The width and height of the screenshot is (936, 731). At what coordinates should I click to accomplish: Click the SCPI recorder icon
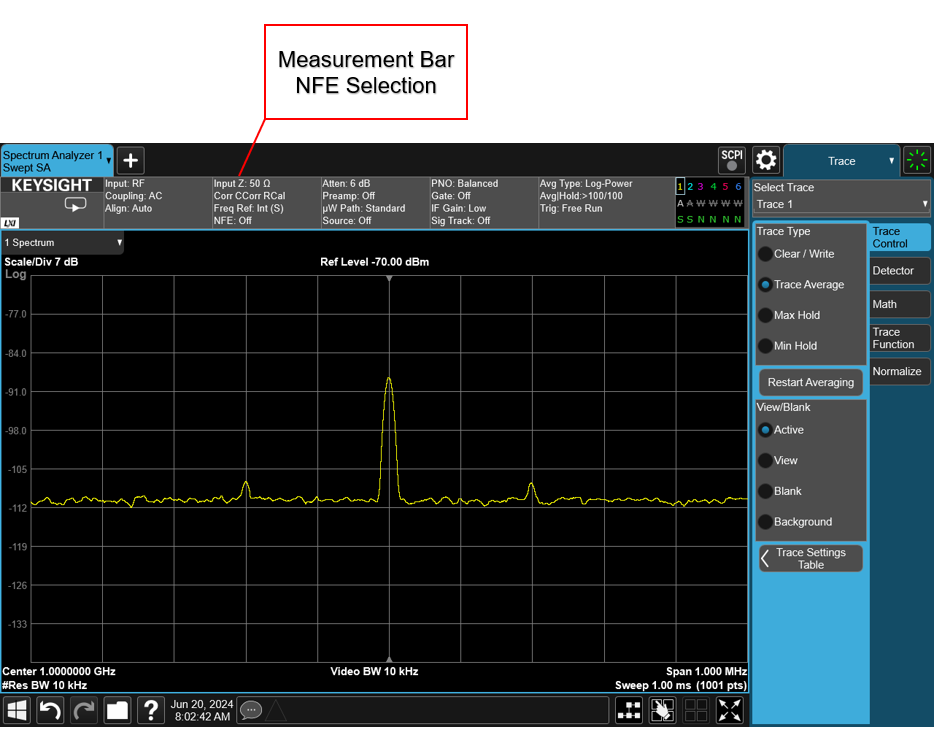731,160
